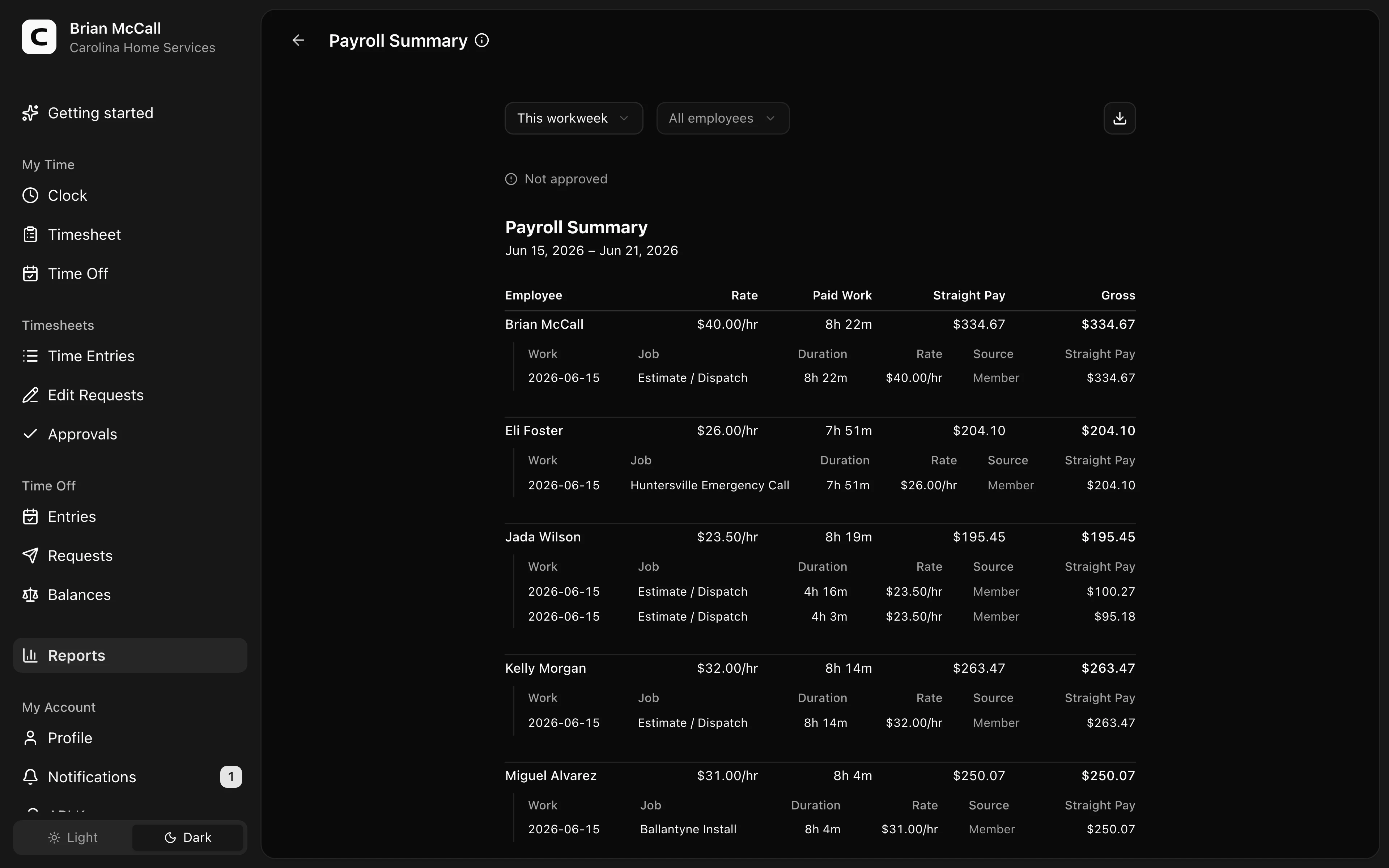The image size is (1389, 868).
Task: Open Profile settings
Action: click(x=130, y=738)
